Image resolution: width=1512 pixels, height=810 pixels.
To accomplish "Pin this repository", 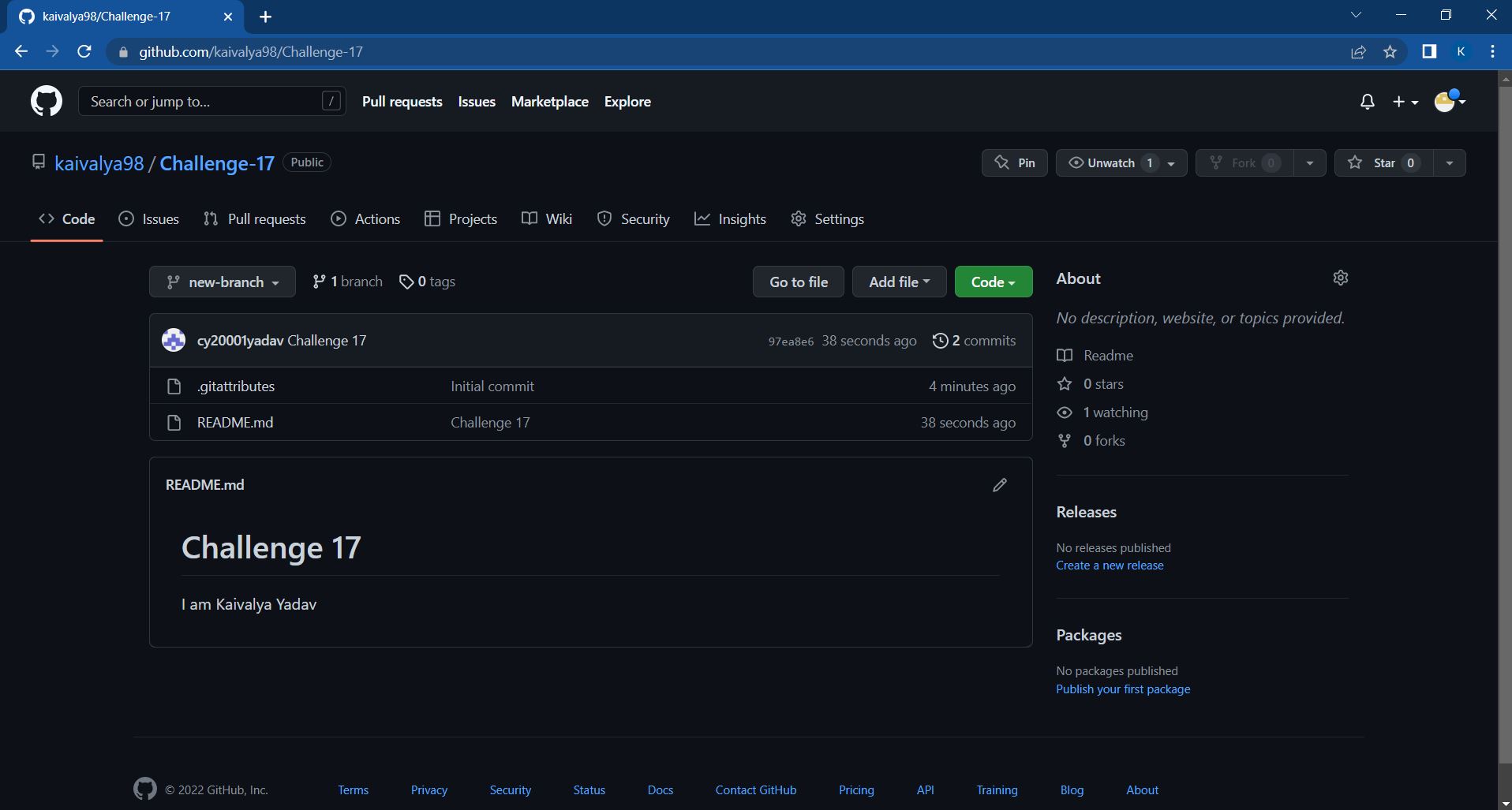I will coord(1014,162).
